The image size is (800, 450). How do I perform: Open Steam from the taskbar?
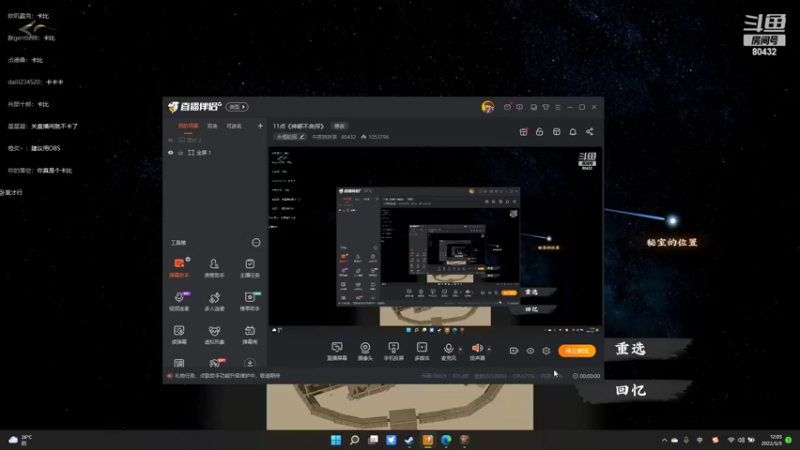click(409, 440)
